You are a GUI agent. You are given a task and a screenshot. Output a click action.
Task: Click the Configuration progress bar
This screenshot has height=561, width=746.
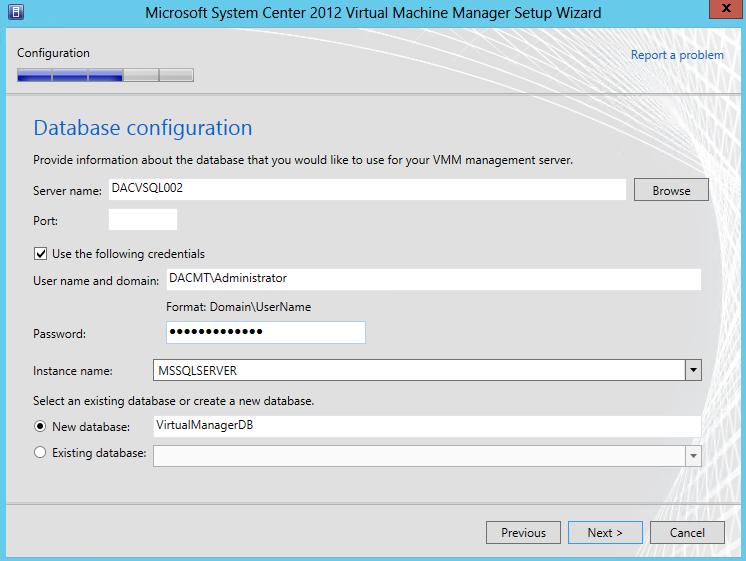coord(105,75)
